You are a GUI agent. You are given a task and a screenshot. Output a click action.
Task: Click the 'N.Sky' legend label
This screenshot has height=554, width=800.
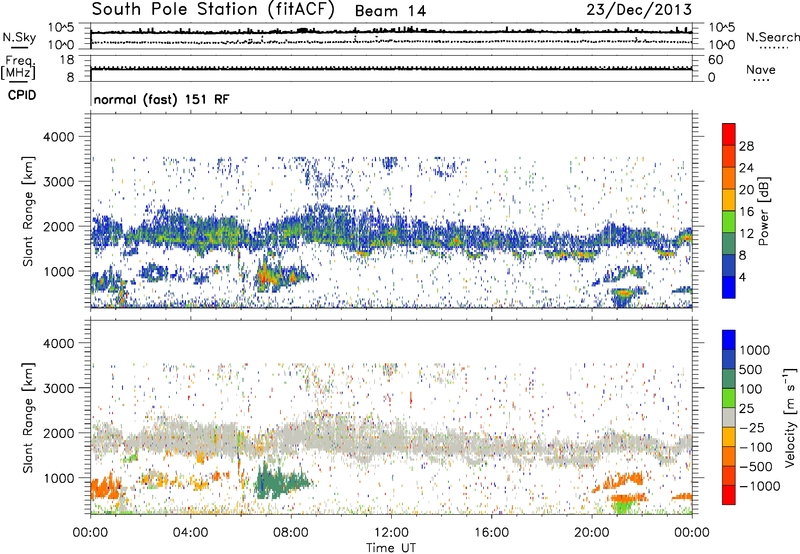(x=19, y=37)
